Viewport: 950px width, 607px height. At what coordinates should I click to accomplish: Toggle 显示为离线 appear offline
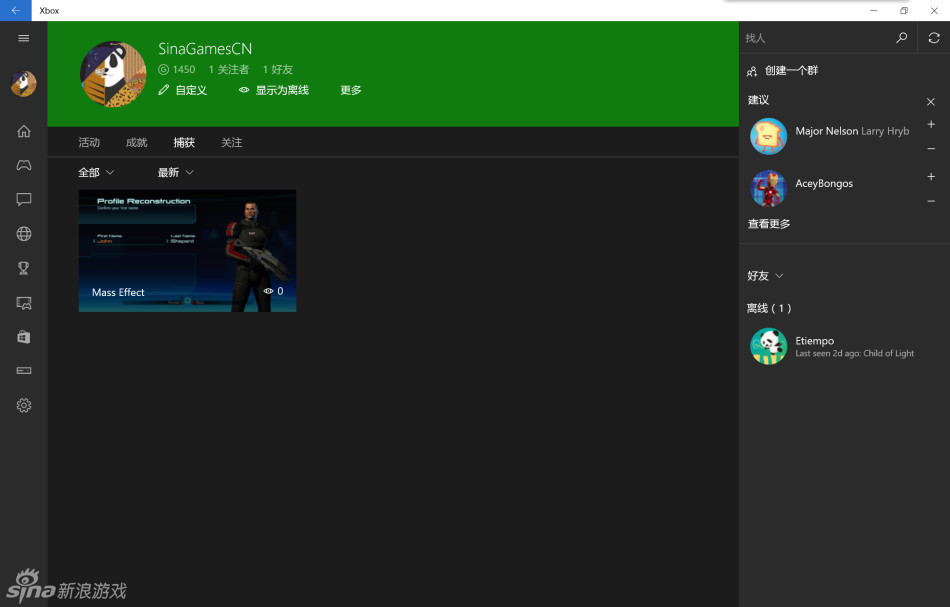274,90
